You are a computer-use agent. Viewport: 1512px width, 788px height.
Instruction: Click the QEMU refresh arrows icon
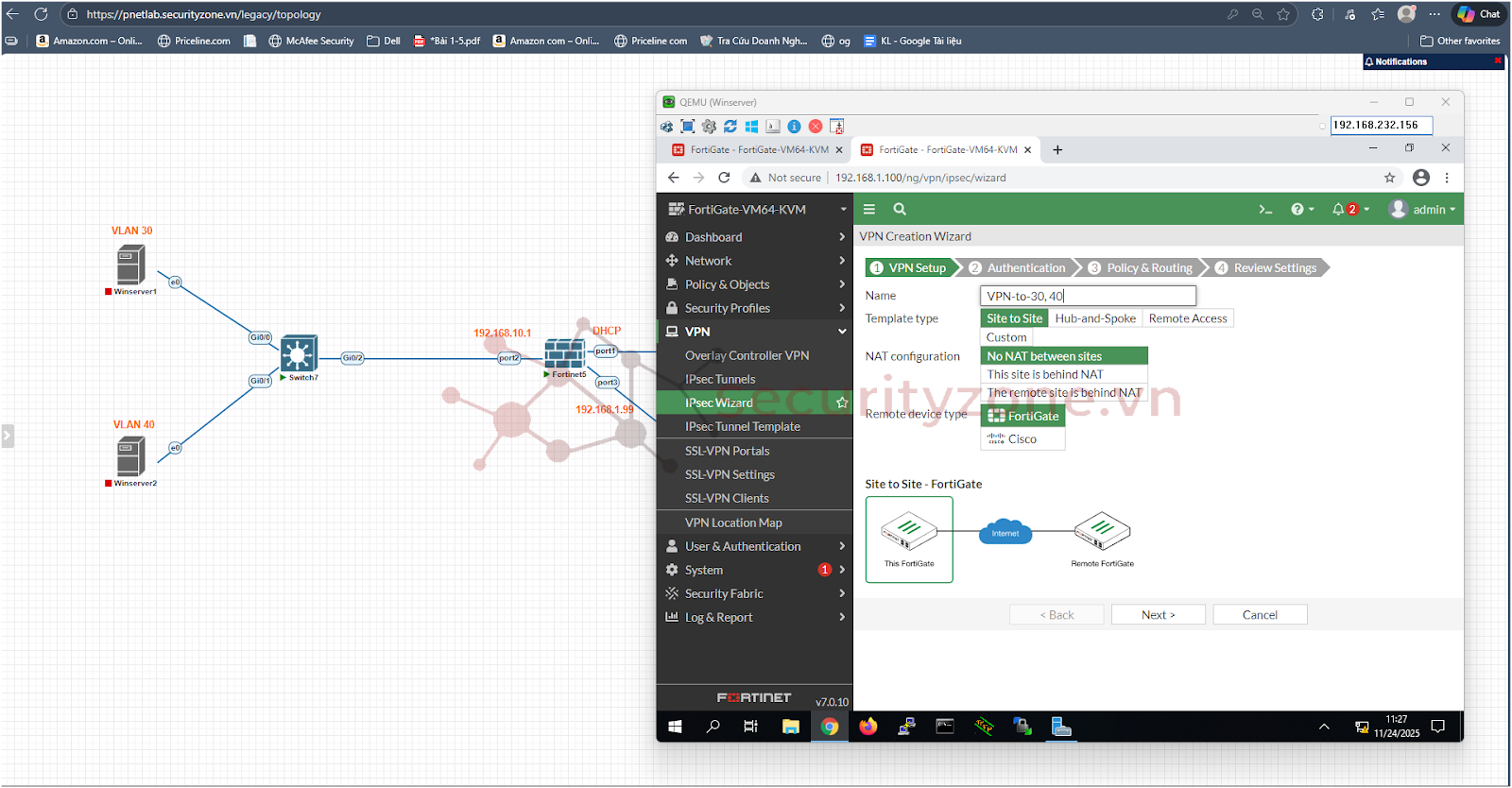pyautogui.click(x=730, y=127)
